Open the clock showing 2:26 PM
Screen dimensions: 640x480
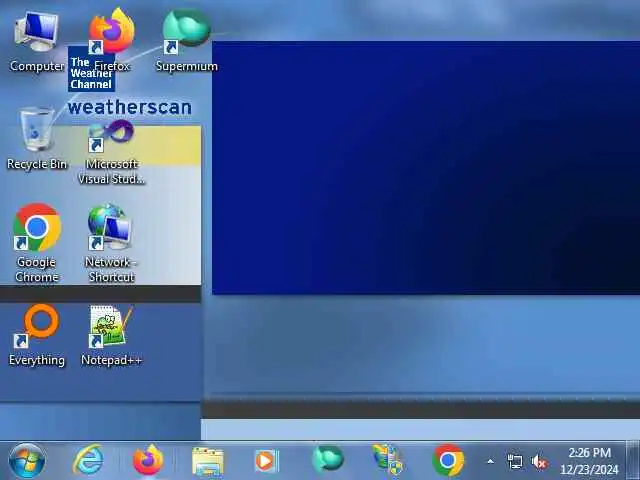589,461
